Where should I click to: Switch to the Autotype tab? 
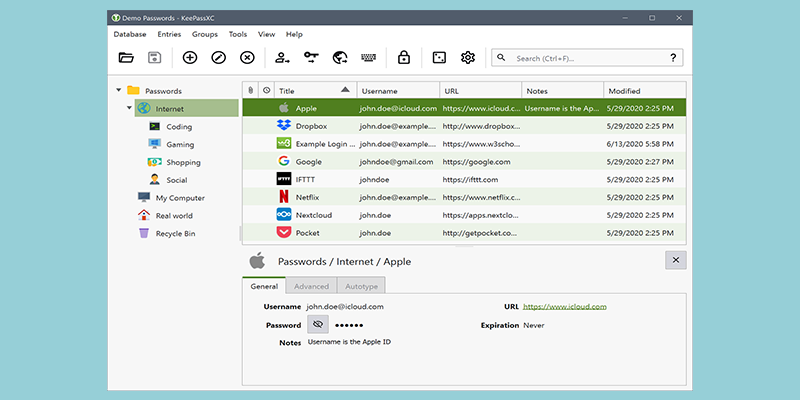pyautogui.click(x=361, y=286)
